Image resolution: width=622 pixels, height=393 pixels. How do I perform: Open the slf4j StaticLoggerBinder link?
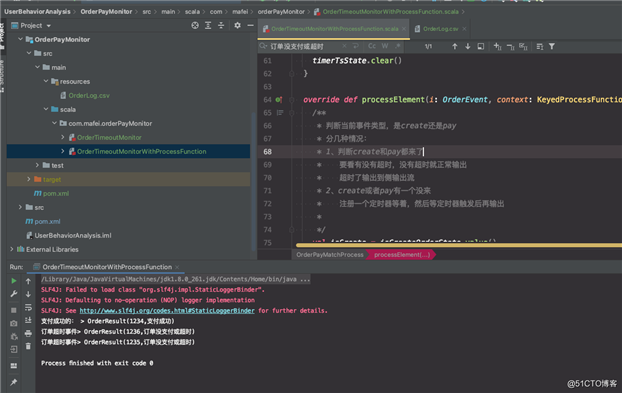pyautogui.click(x=167, y=311)
